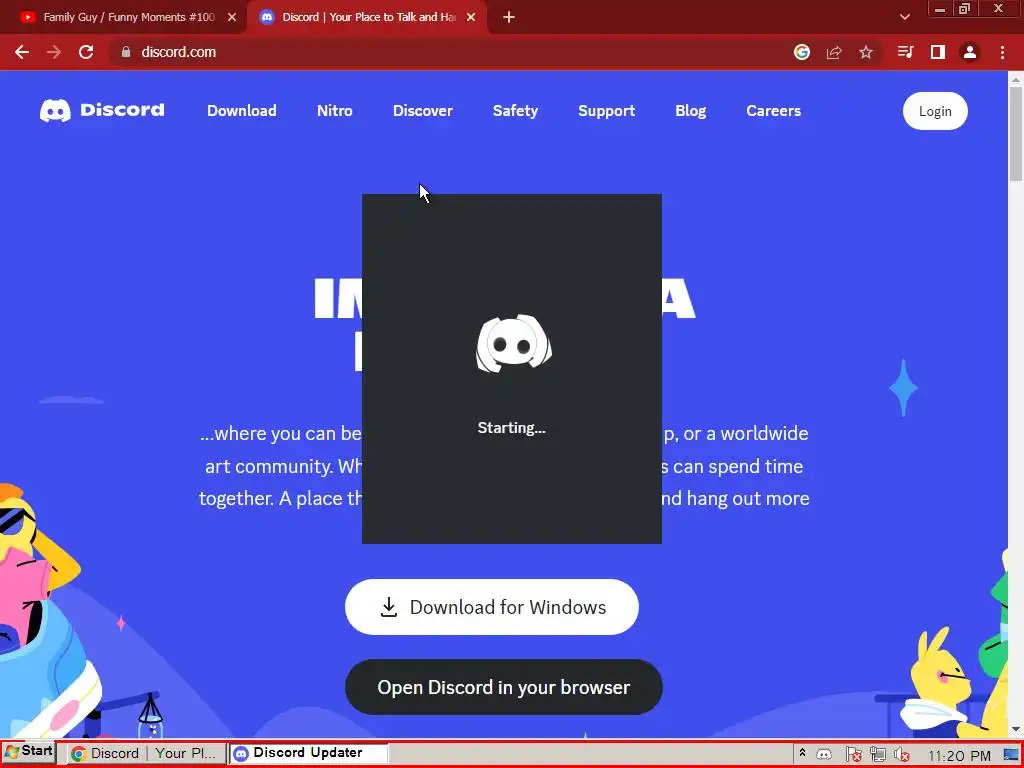The height and width of the screenshot is (768, 1024).
Task: Click the address bar showing discord.com
Action: point(178,52)
